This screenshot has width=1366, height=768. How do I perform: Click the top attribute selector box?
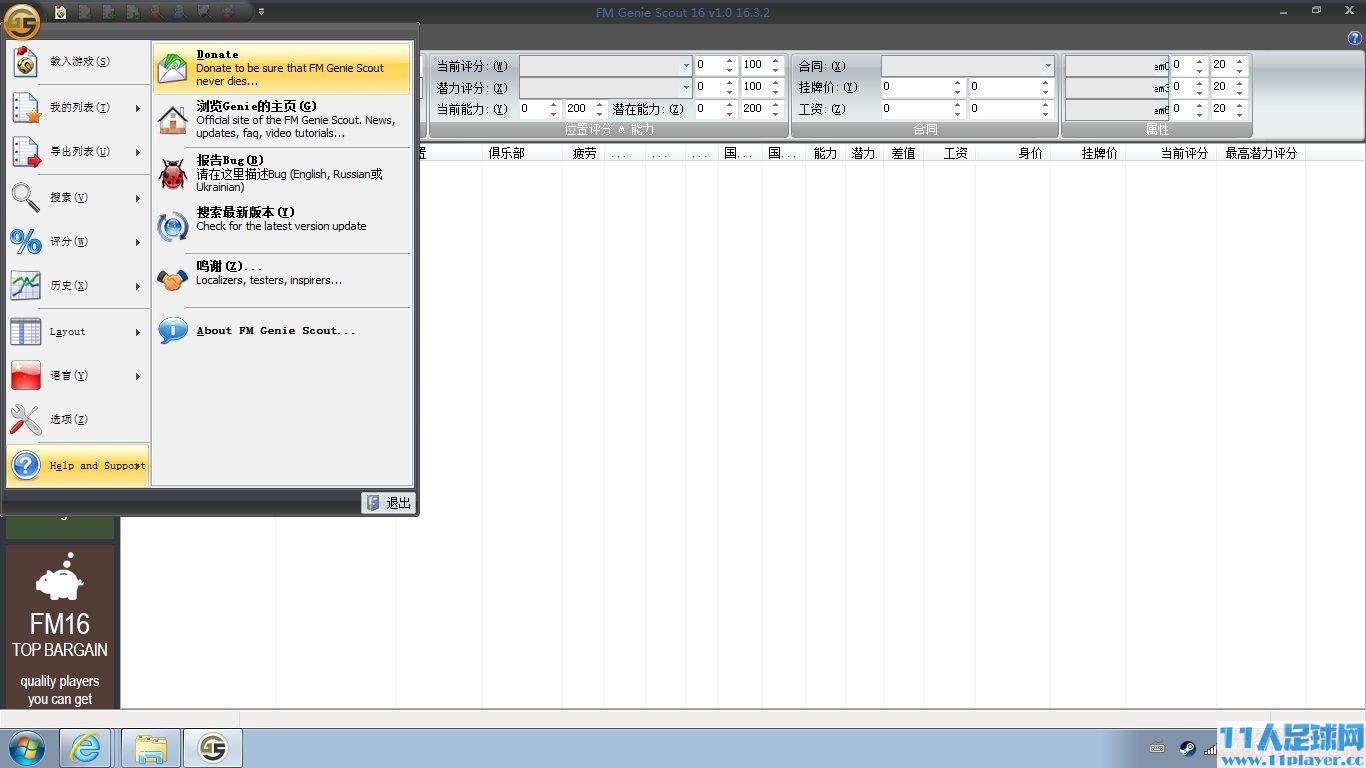tap(1117, 65)
